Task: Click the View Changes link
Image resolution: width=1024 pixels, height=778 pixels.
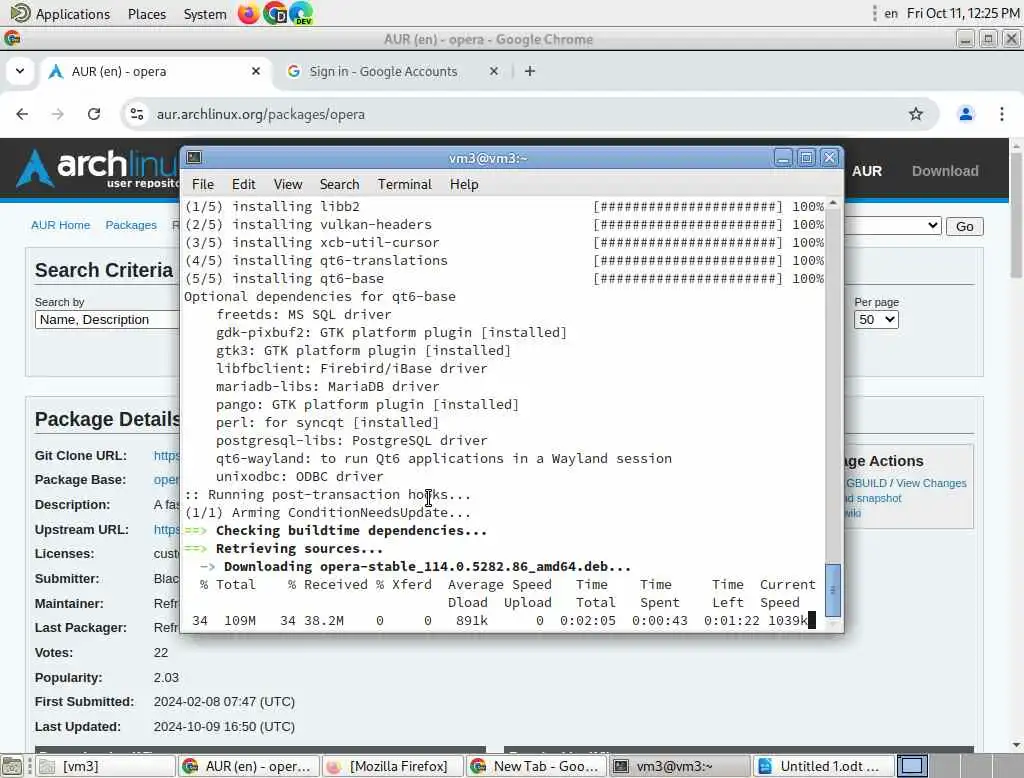Action: [x=931, y=483]
